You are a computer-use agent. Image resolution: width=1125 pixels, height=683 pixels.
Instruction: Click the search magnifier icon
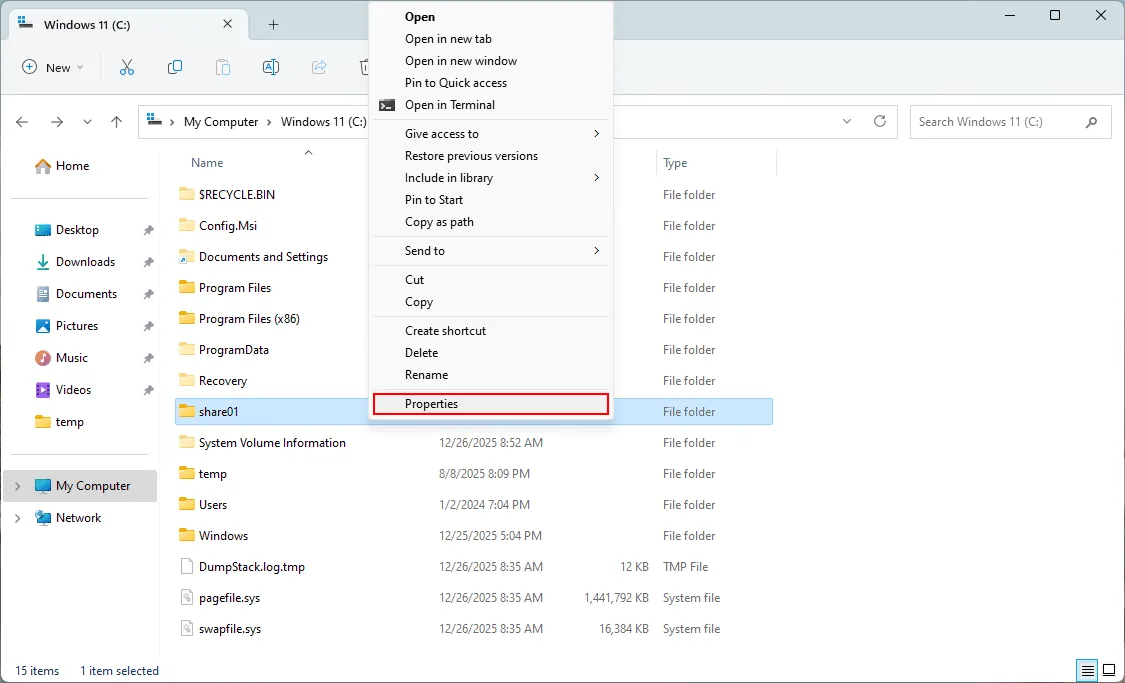point(1091,122)
